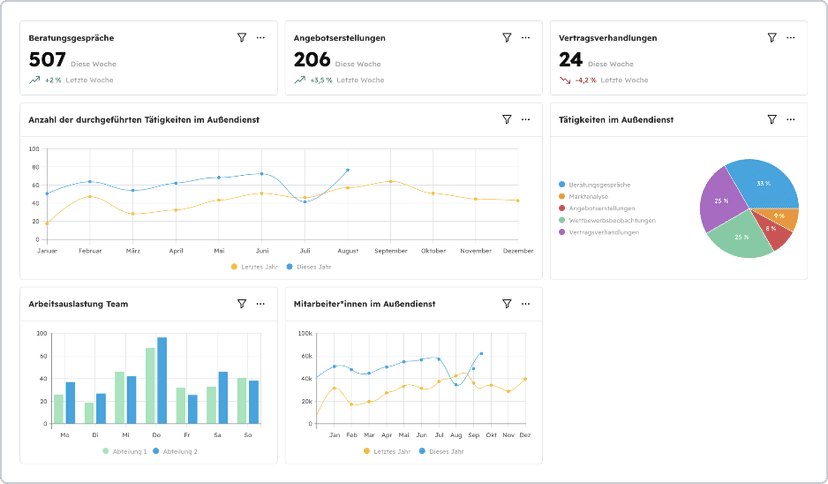
Task: Click the -4,2 % change text
Action: (x=586, y=80)
